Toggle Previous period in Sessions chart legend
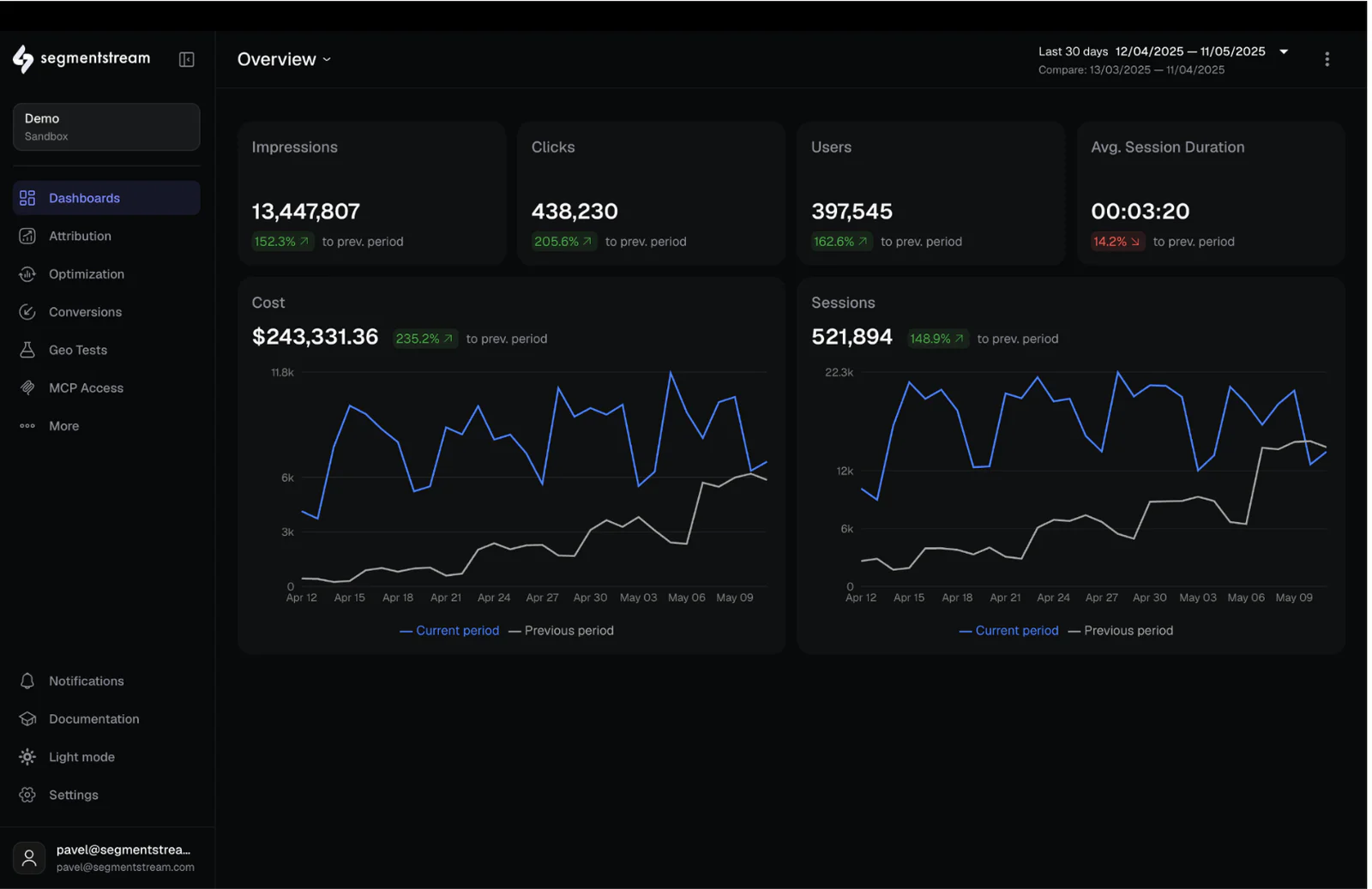The width and height of the screenshot is (1372, 889). click(x=1121, y=630)
